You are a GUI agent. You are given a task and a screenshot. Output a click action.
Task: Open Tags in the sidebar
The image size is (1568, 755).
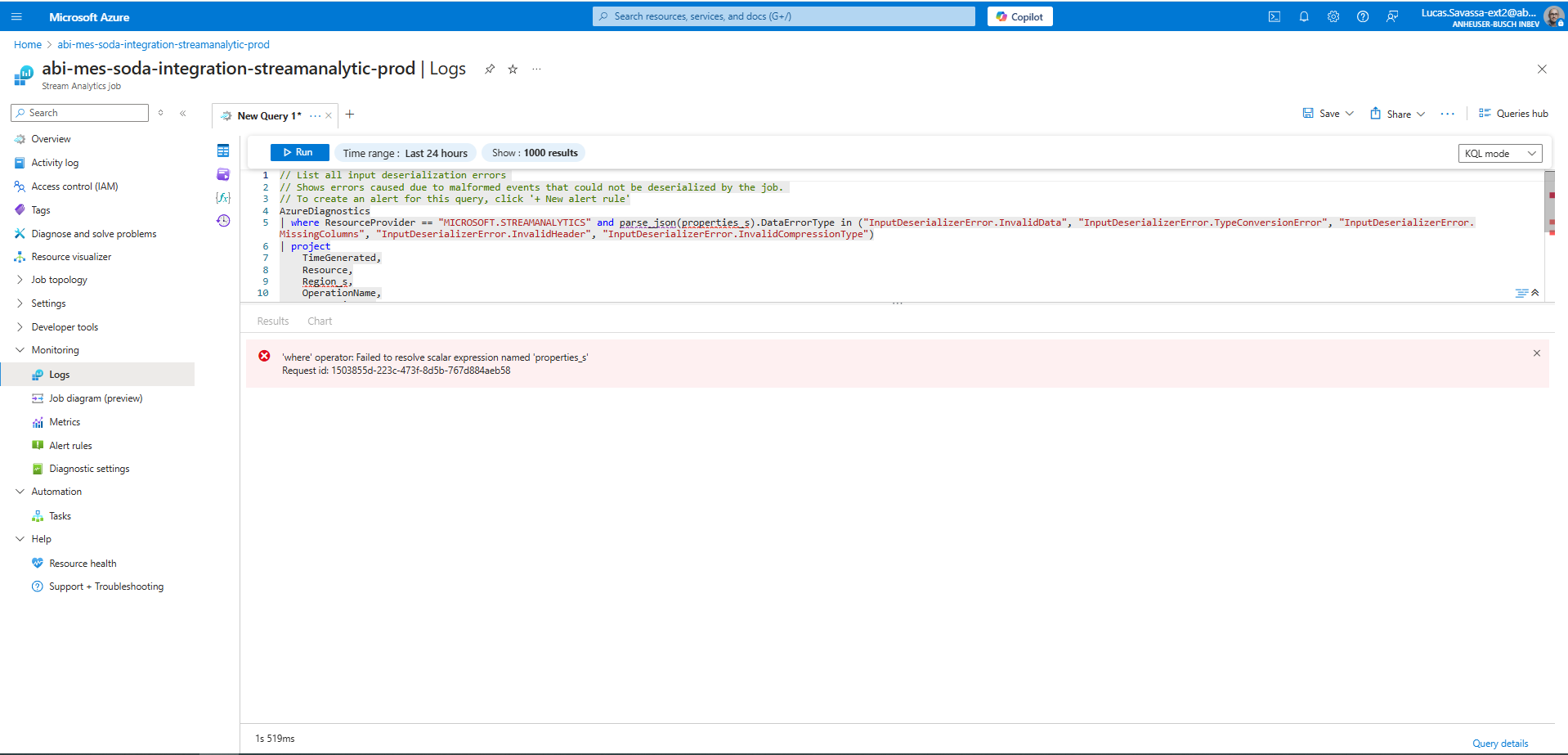40,210
